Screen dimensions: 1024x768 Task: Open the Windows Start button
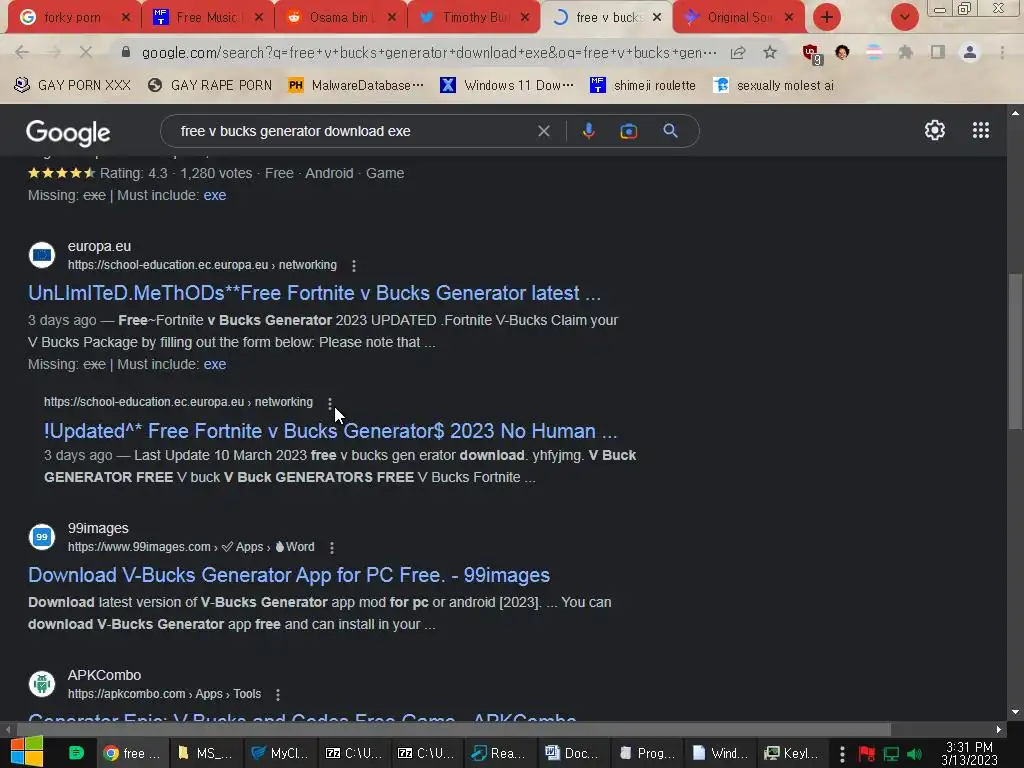pyautogui.click(x=26, y=752)
